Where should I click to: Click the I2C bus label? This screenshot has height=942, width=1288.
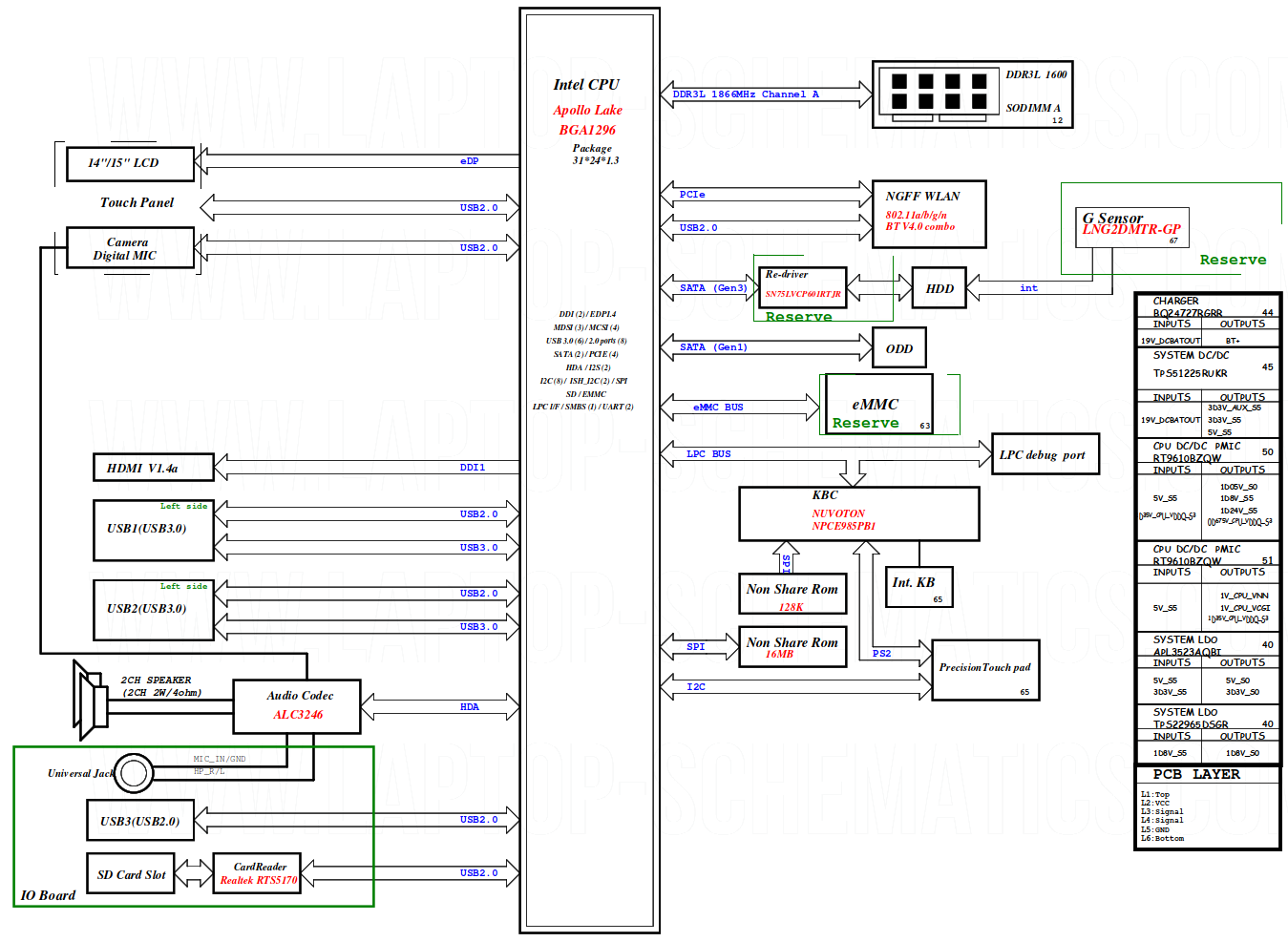(x=696, y=687)
